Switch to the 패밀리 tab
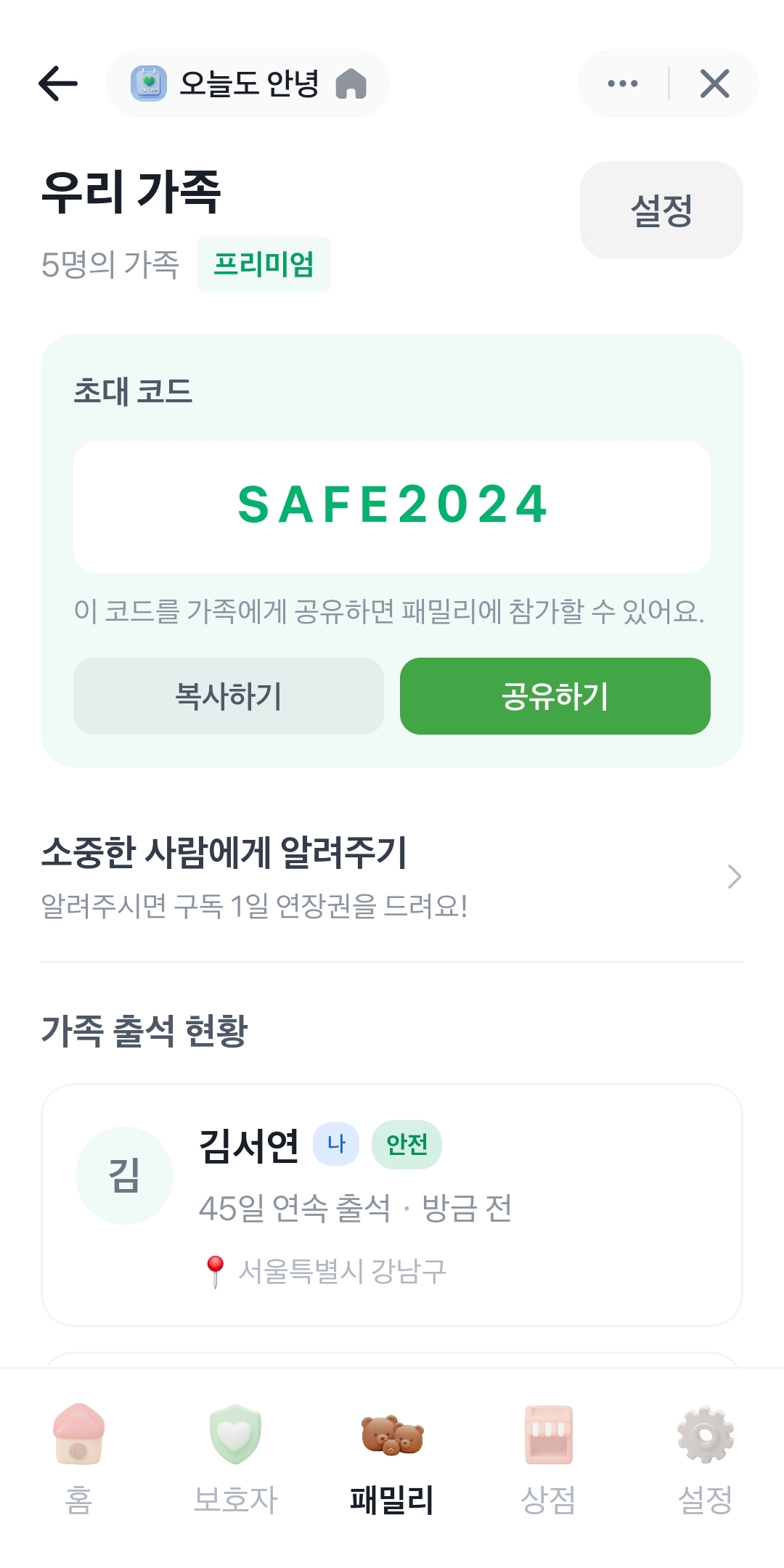 [390, 1485]
